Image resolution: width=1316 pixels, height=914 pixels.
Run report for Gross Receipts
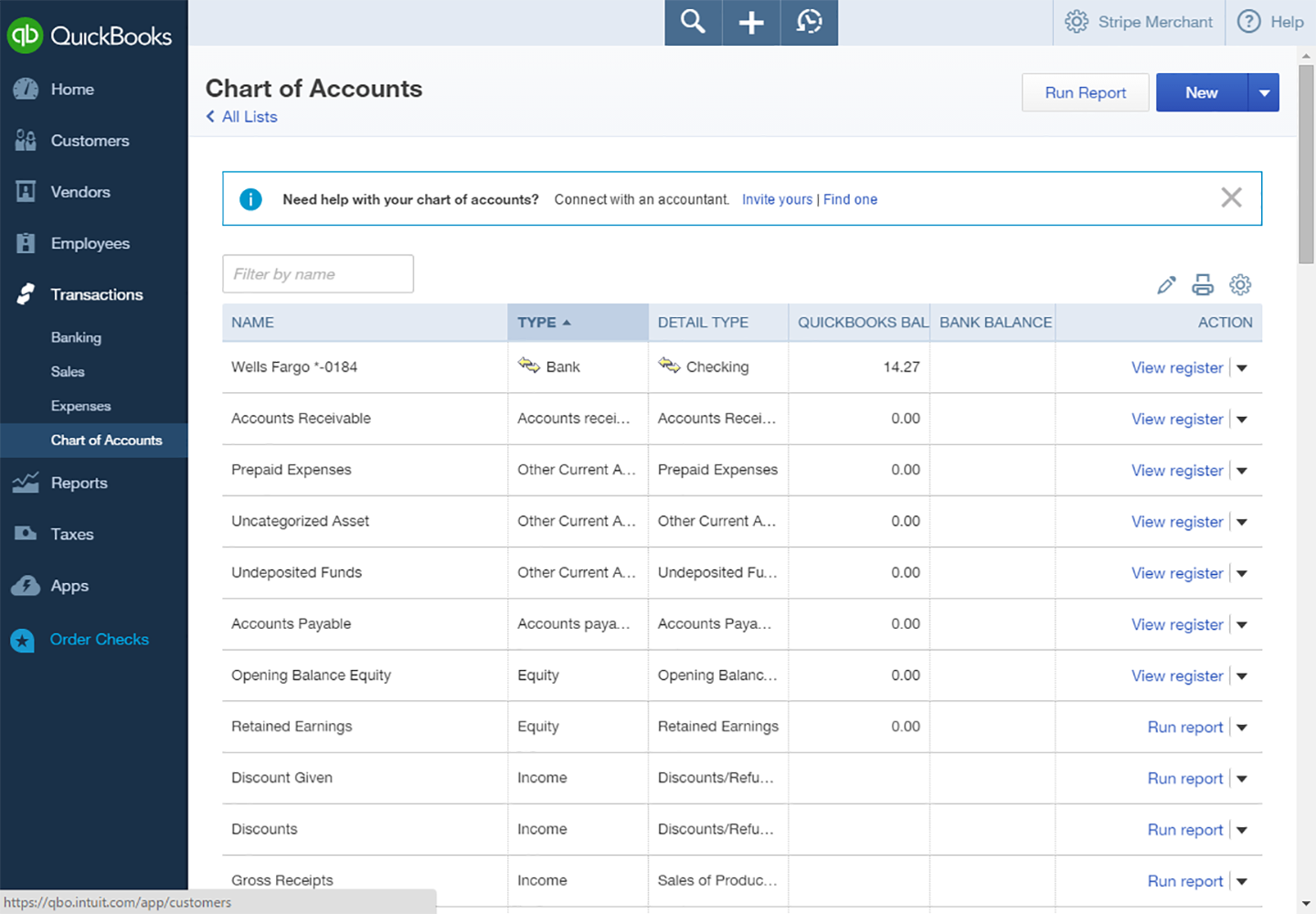click(x=1185, y=881)
